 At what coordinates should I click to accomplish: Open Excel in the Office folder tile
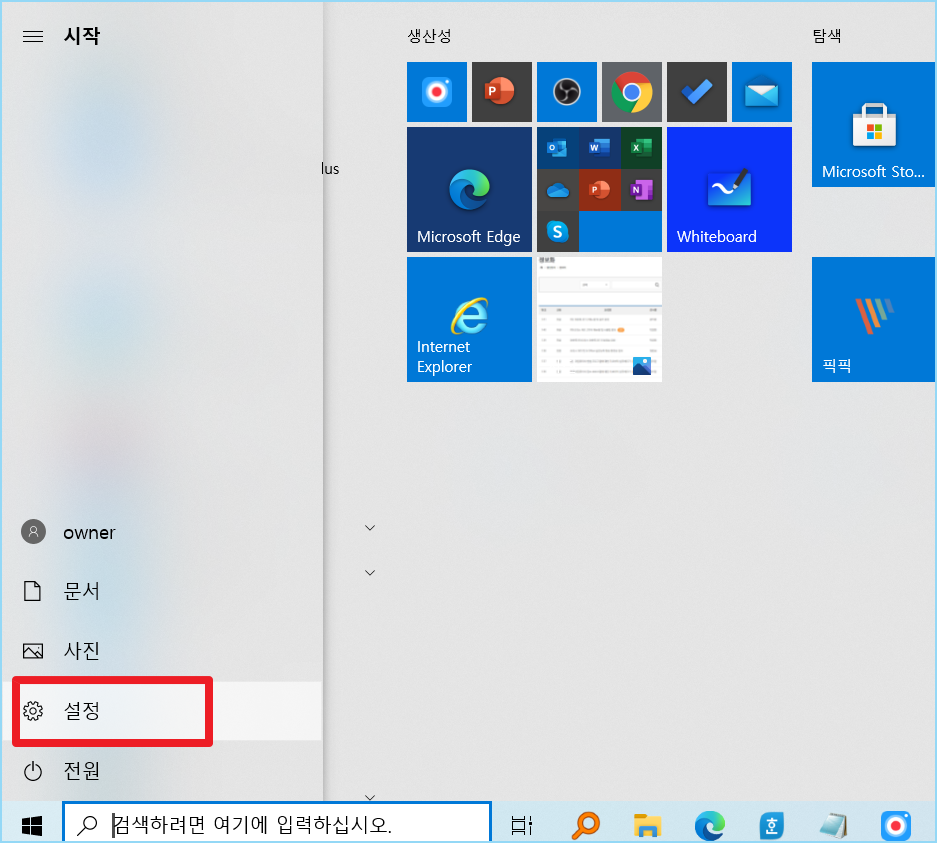[641, 148]
